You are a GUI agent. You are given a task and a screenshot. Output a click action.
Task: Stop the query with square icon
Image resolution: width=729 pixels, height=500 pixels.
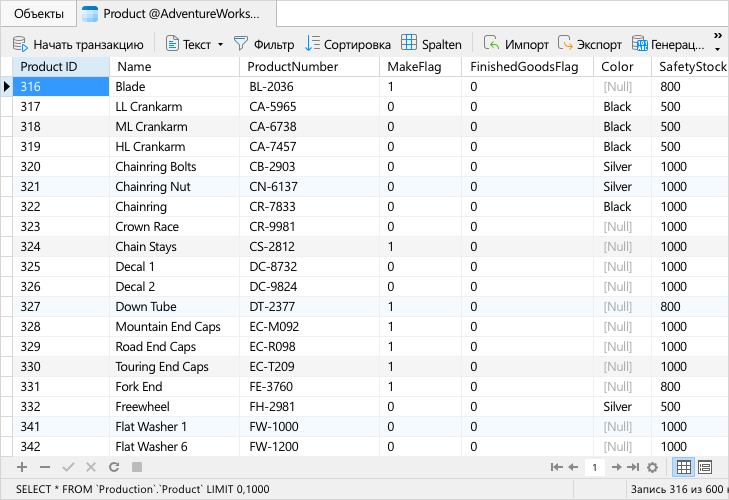pyautogui.click(x=137, y=467)
